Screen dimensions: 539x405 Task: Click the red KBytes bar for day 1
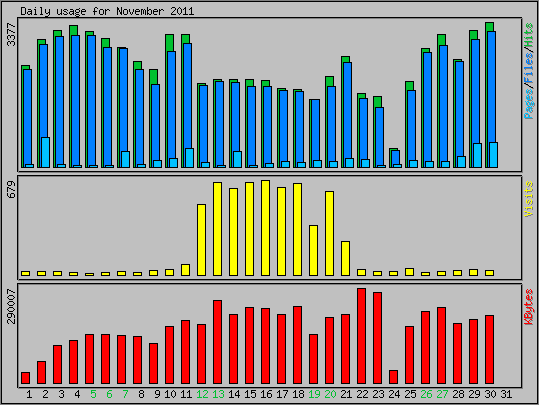click(25, 378)
